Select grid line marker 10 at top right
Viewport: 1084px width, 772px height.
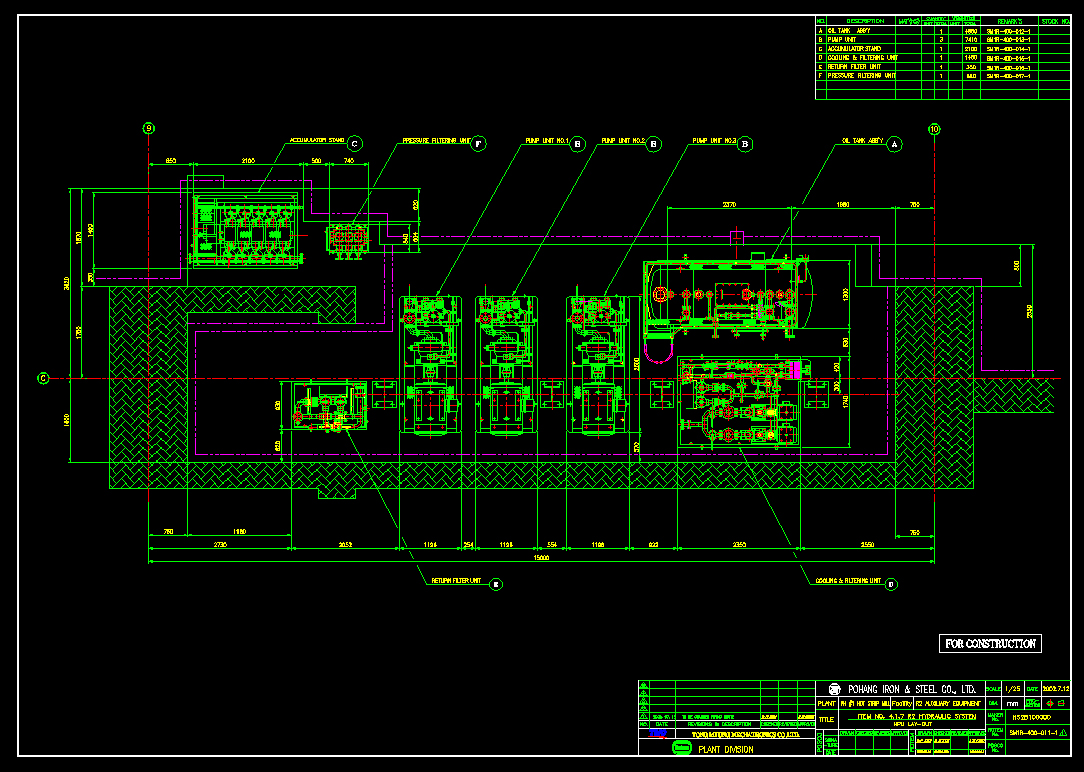tap(934, 128)
